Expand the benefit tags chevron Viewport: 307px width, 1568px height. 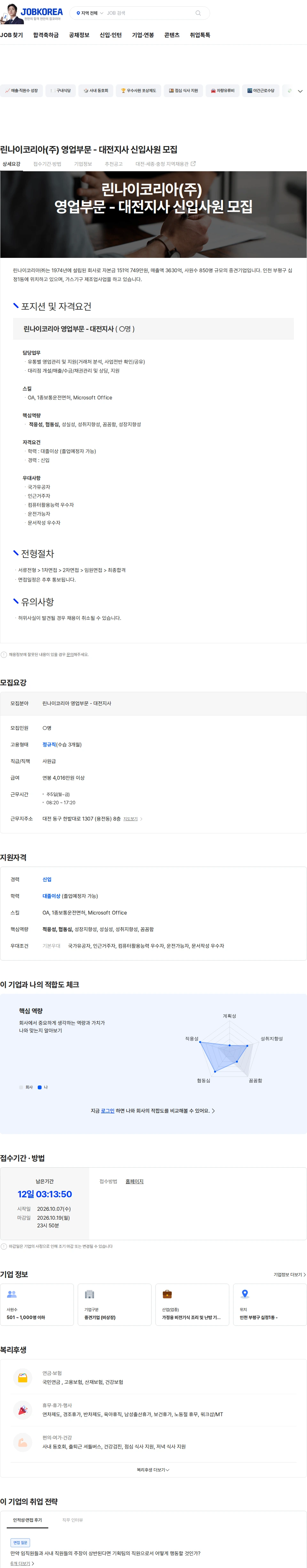pos(300,91)
